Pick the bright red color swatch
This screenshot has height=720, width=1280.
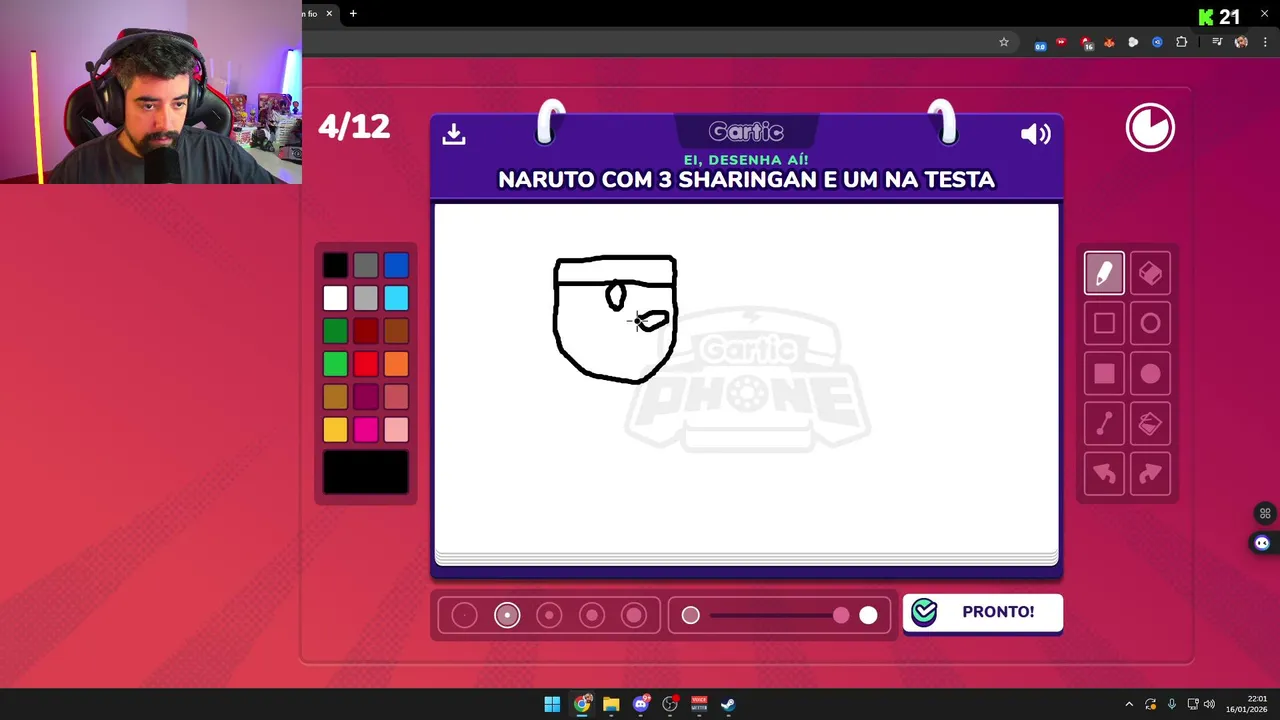(x=366, y=364)
